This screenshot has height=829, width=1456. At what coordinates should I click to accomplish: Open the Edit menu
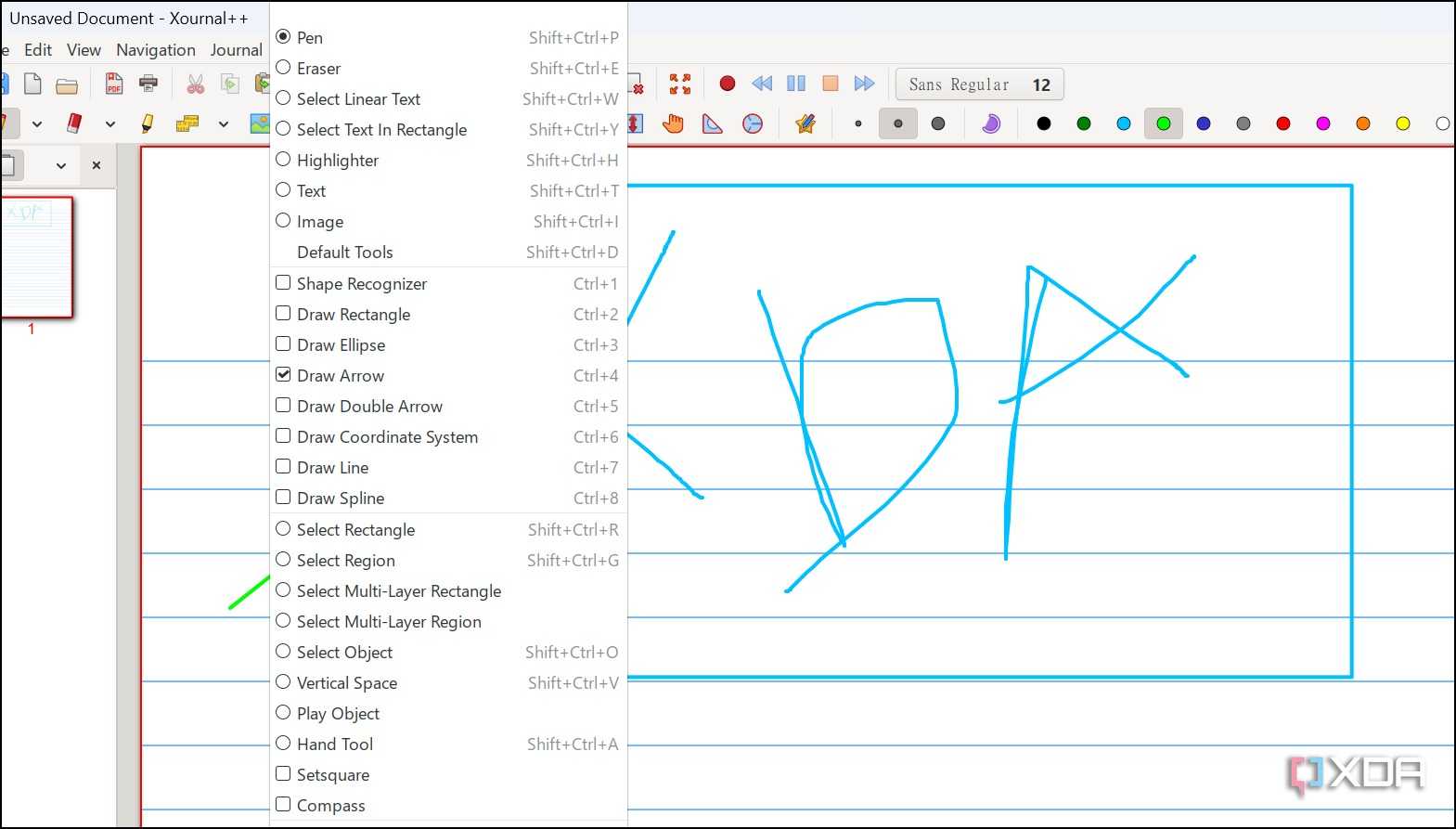[38, 50]
